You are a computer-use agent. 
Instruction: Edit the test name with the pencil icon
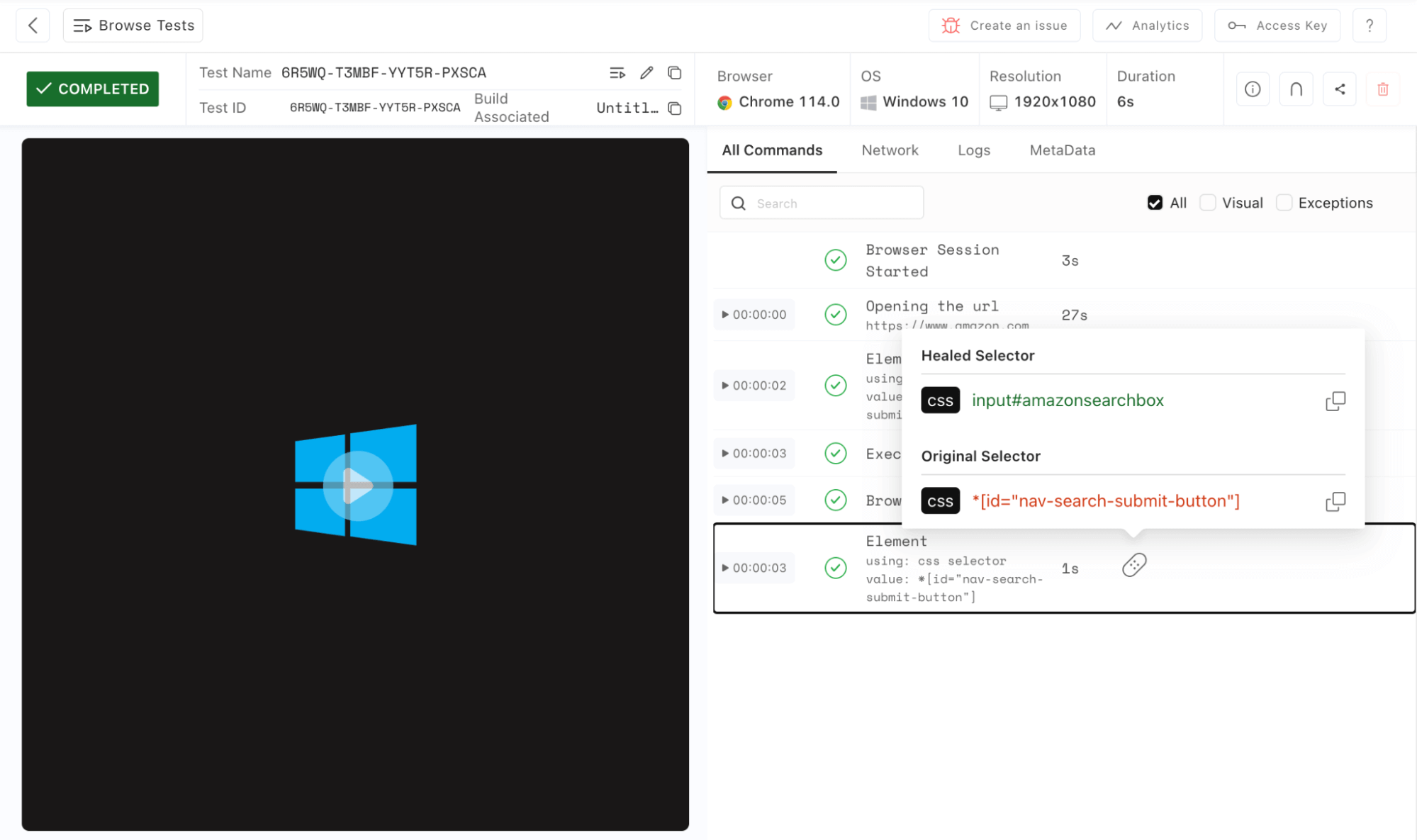(646, 72)
